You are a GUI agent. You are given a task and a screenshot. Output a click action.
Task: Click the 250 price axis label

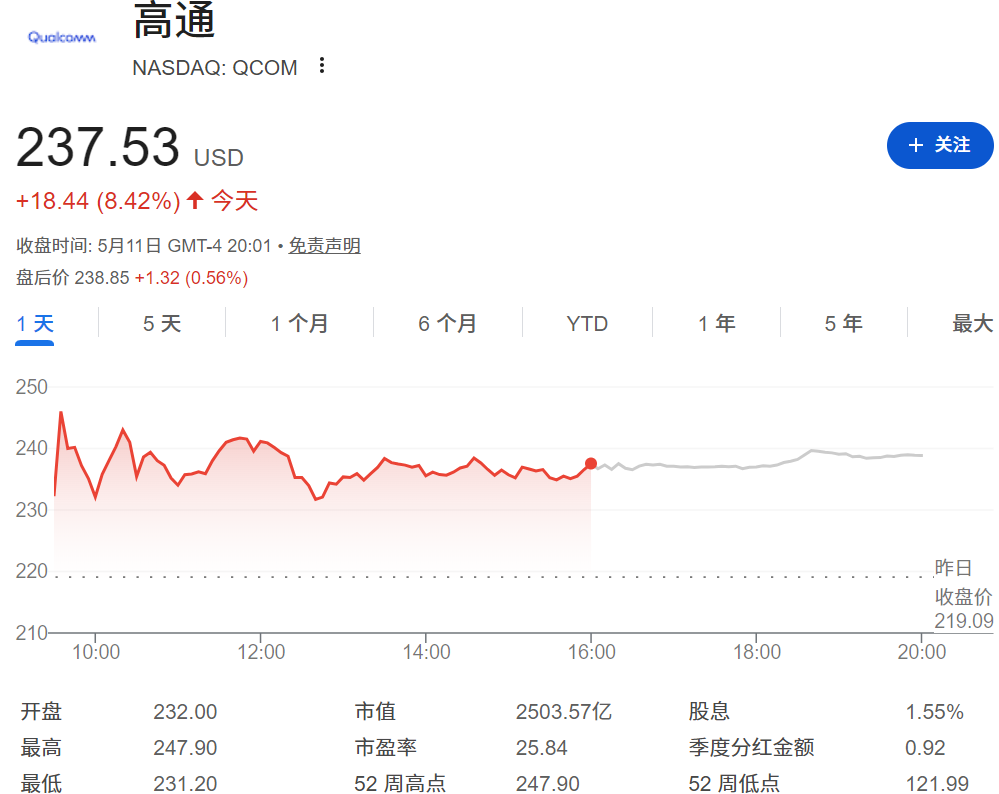[31, 387]
